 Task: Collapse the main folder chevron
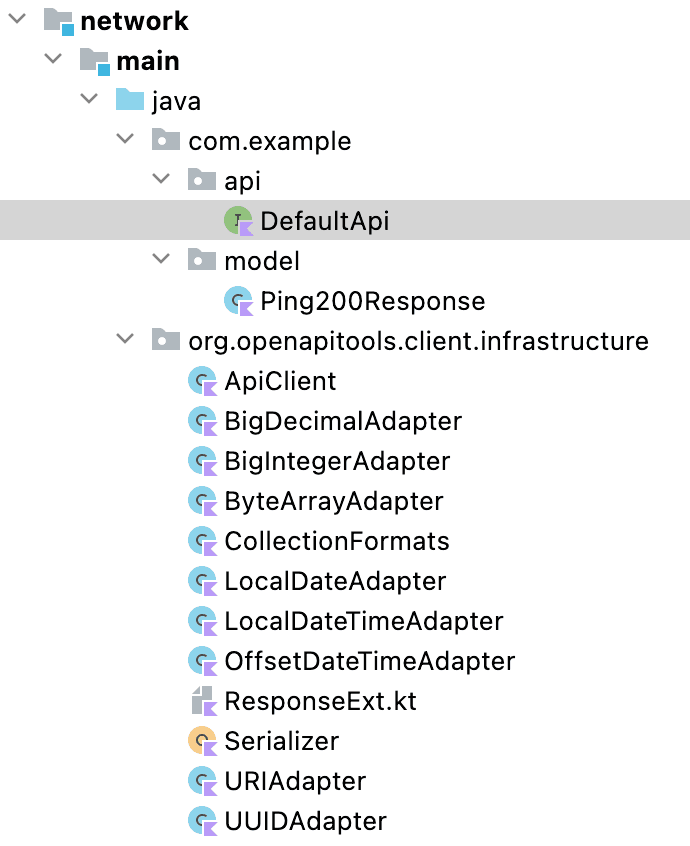(53, 60)
